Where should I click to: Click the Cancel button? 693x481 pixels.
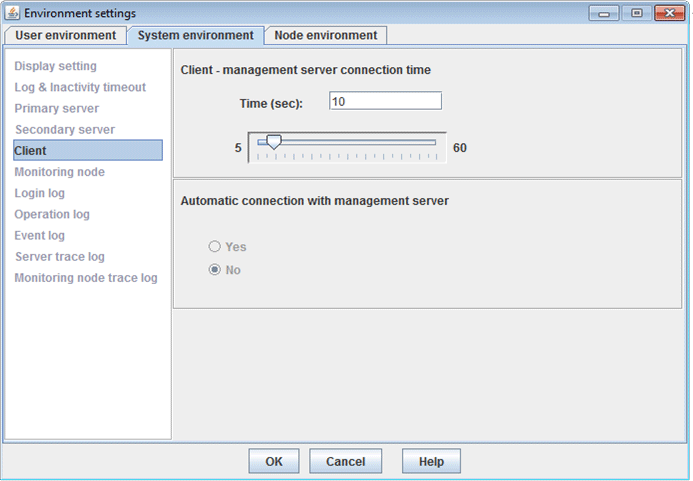coord(345,461)
